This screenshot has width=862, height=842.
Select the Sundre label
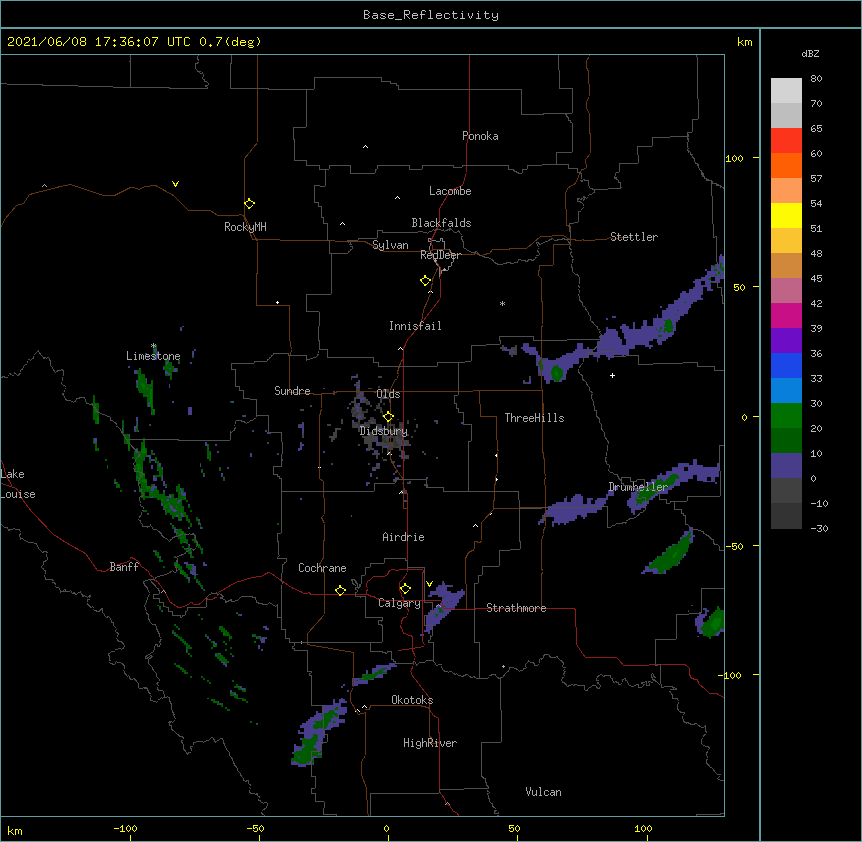(292, 391)
